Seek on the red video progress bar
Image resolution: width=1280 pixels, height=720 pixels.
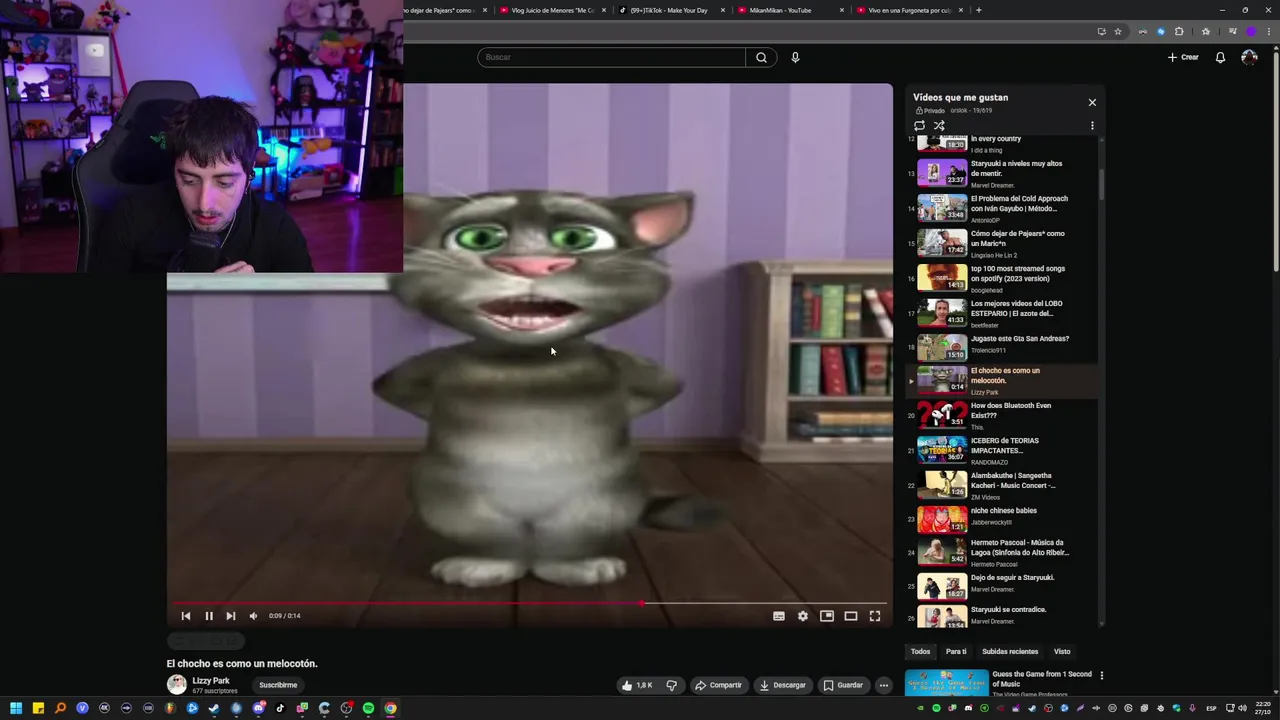(530, 603)
